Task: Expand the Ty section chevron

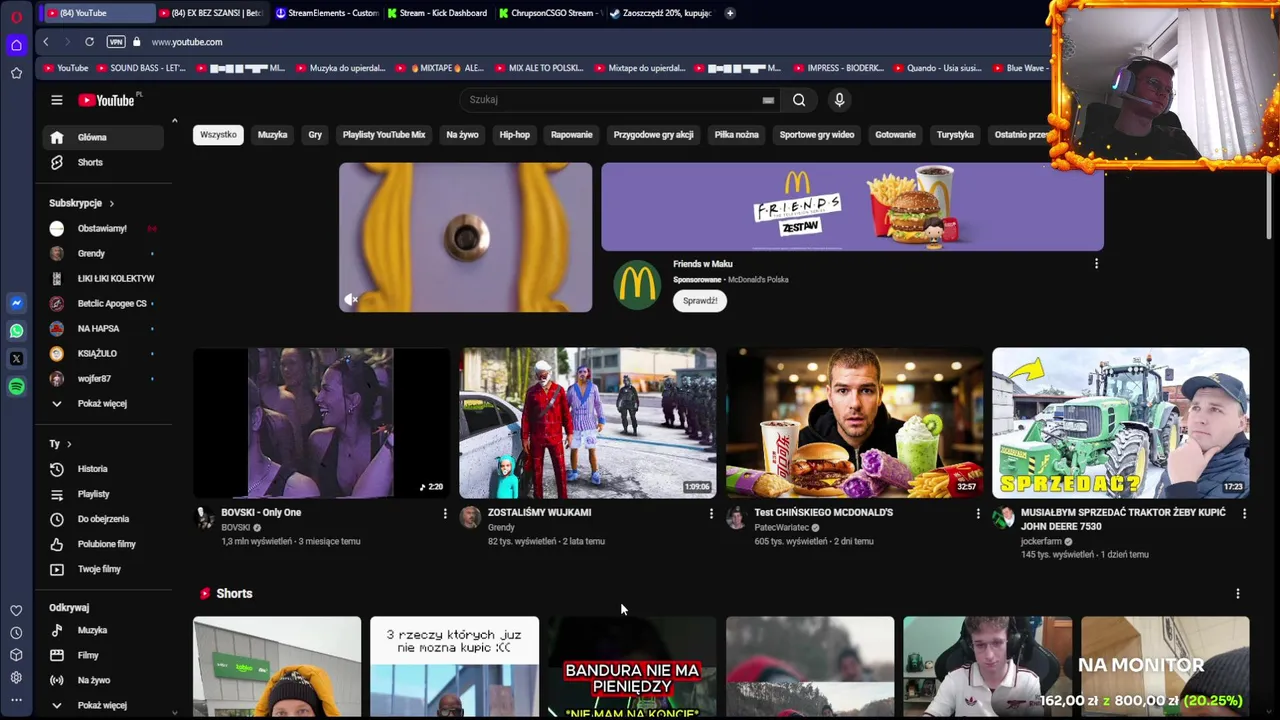Action: (69, 444)
